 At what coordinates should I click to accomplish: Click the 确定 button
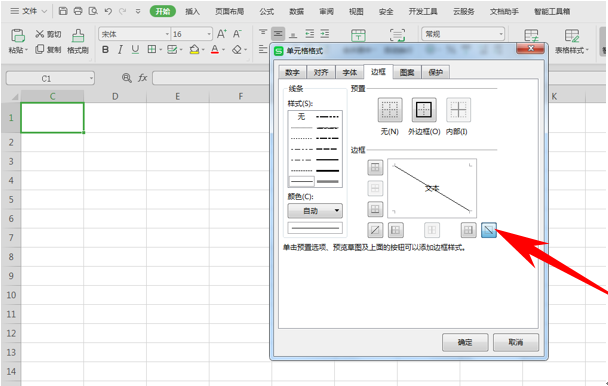[465, 342]
